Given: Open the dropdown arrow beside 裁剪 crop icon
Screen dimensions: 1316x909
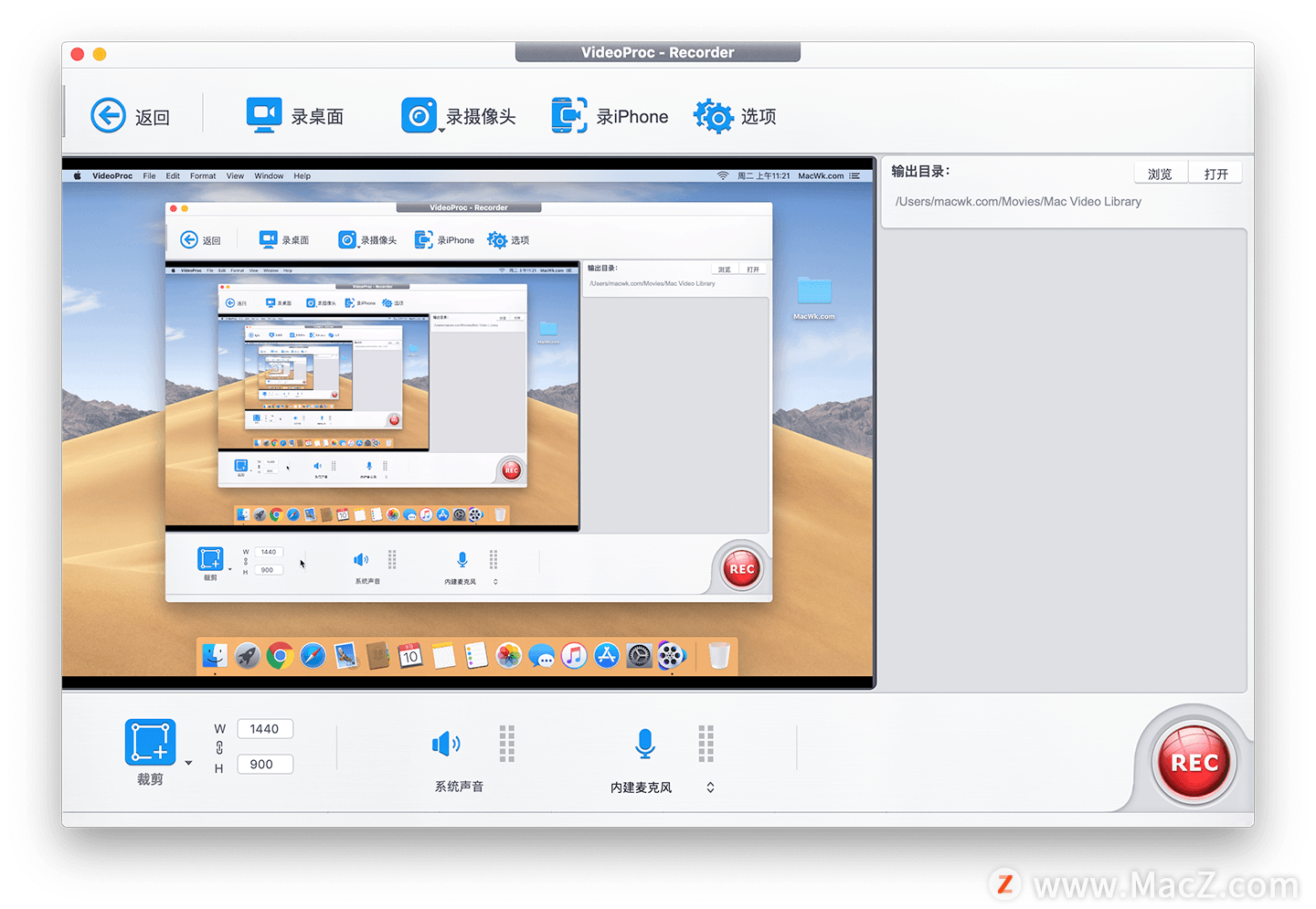Looking at the screenshot, I should [x=188, y=763].
